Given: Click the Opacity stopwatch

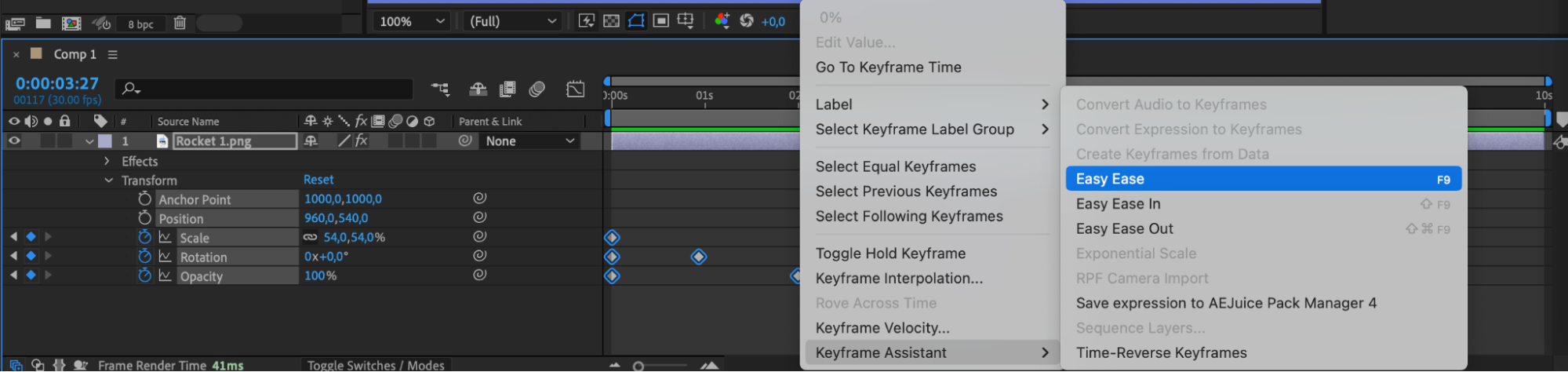Looking at the screenshot, I should 144,275.
